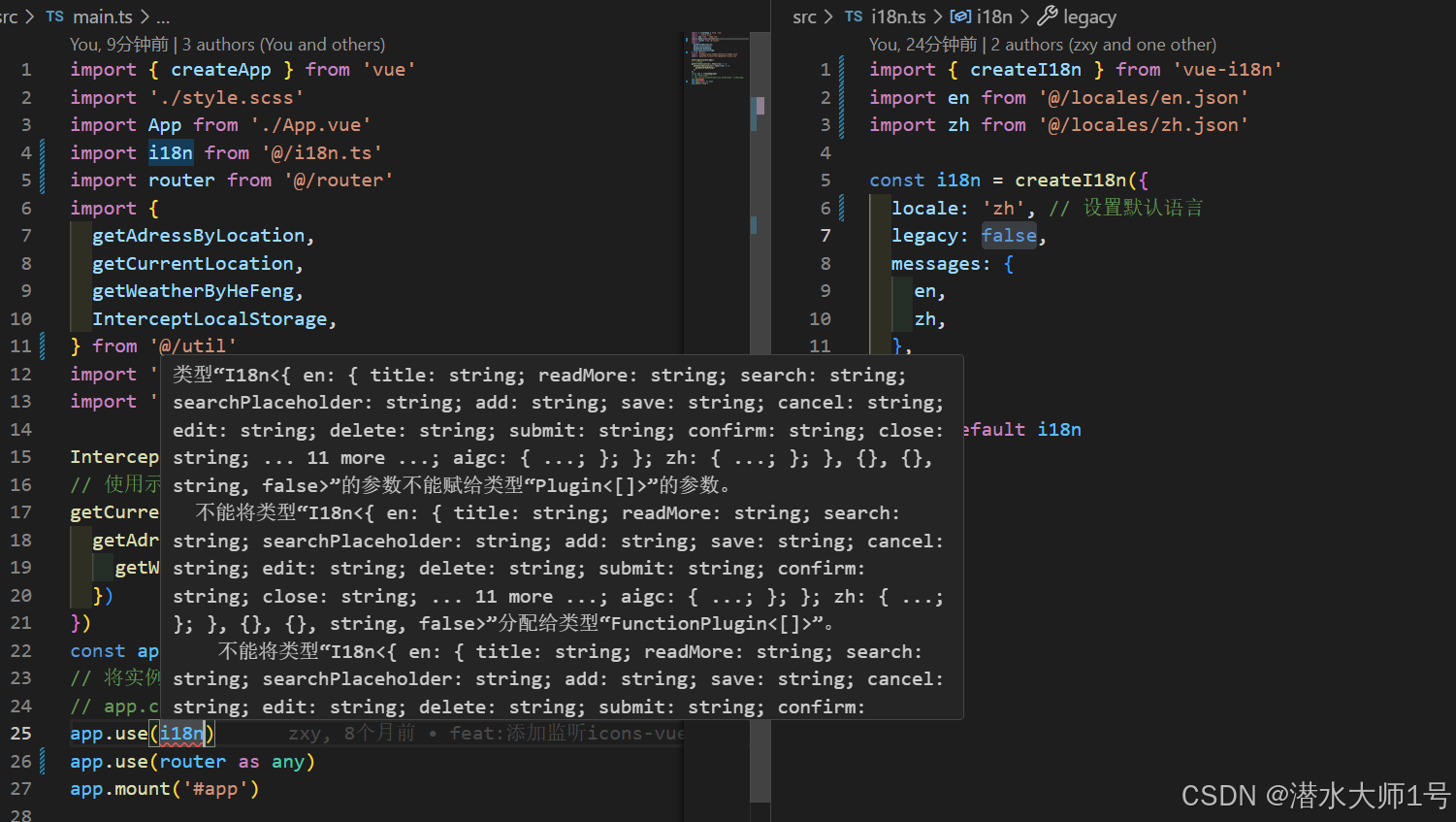Click line number 25 in the main.ts gutter
Screen dimensions: 1456x822
coord(21,734)
